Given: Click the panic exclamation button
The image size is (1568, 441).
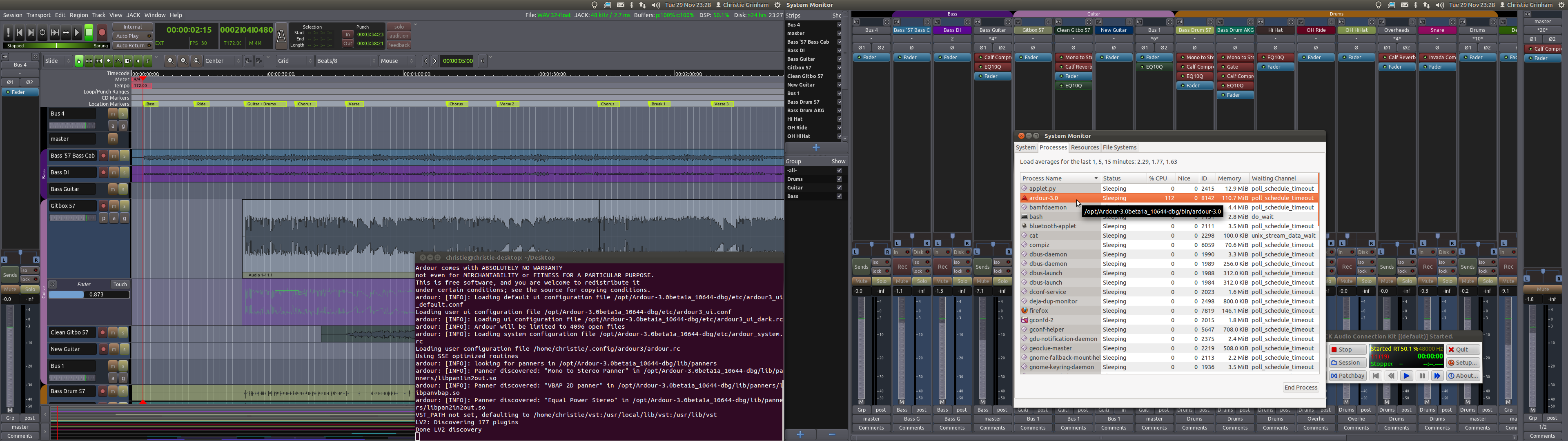Looking at the screenshot, I should (x=9, y=33).
